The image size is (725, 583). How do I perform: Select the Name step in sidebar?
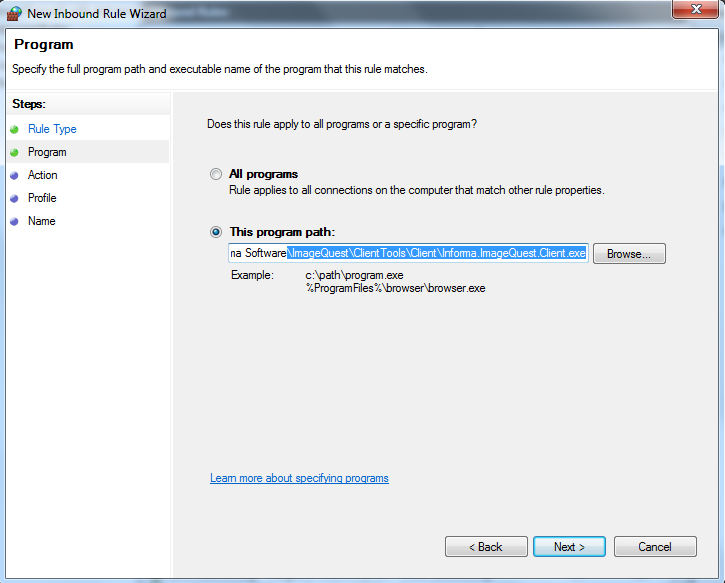(x=42, y=221)
